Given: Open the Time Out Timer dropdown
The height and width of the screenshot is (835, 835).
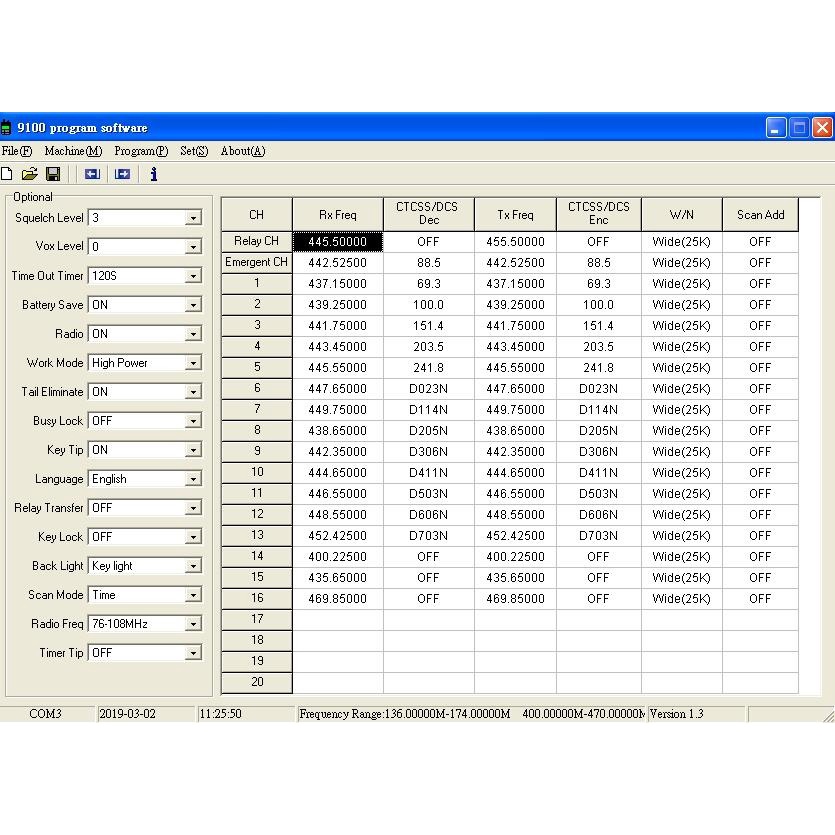Looking at the screenshot, I should (193, 276).
